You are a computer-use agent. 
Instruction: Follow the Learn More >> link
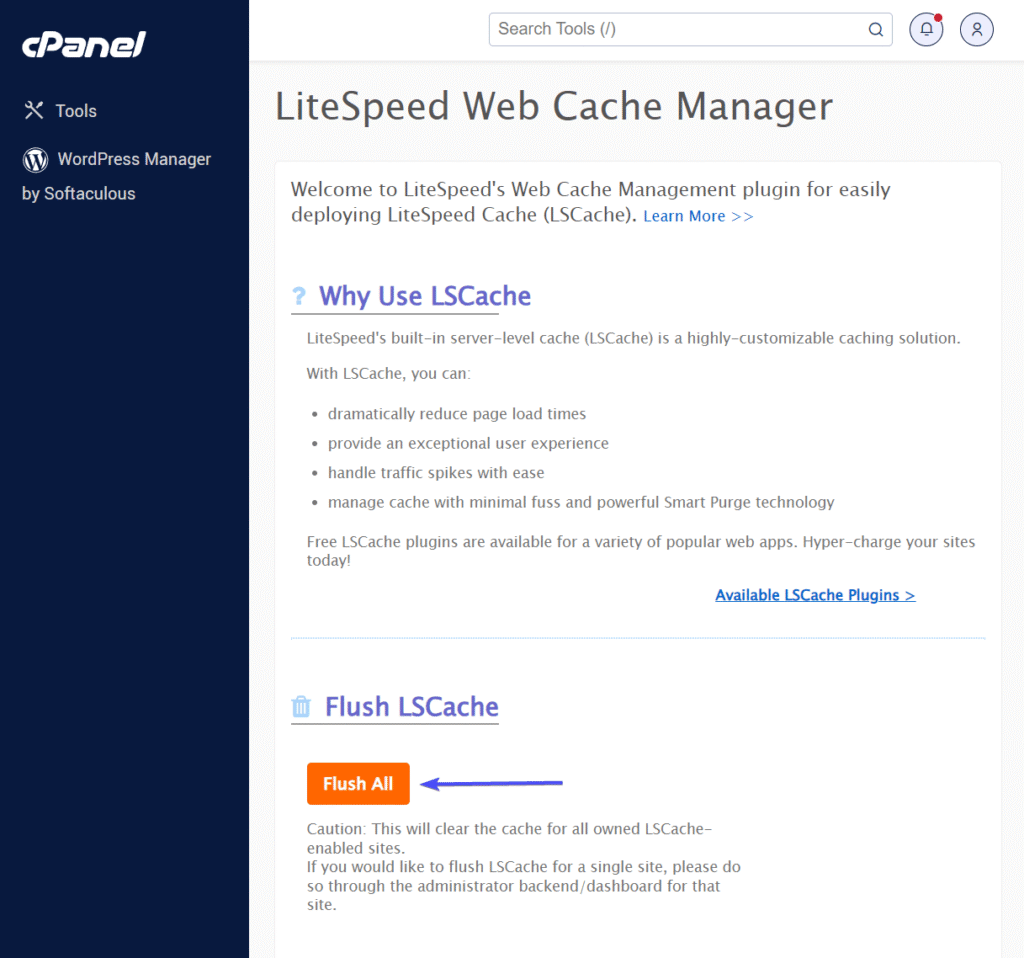click(x=698, y=216)
